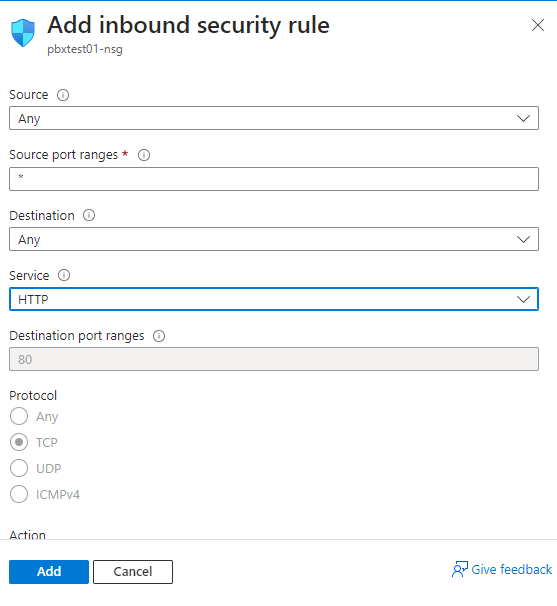Expand the Destination dropdown
Image resolution: width=557 pixels, height=606 pixels.
point(274,239)
